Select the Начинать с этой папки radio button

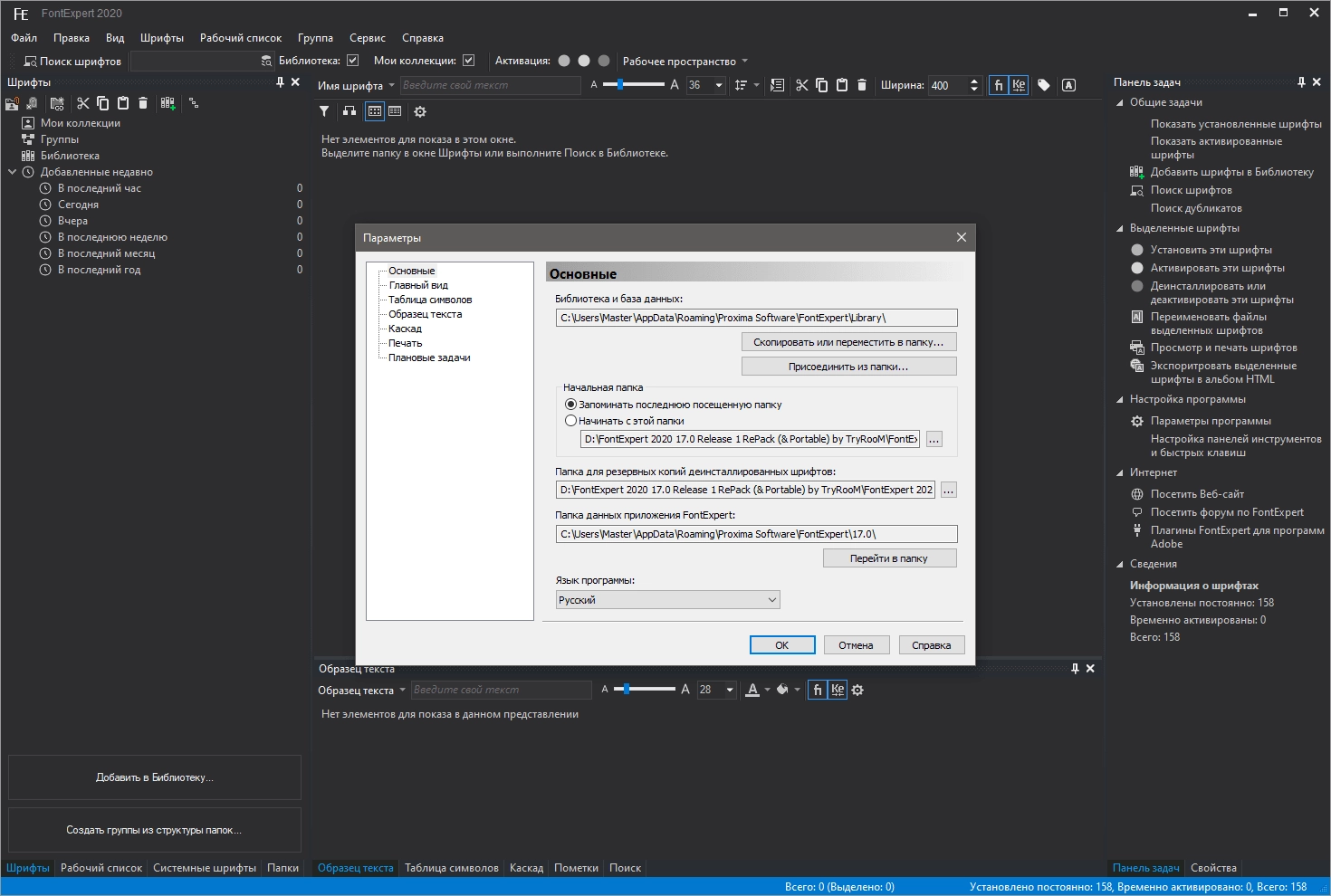pyautogui.click(x=570, y=421)
